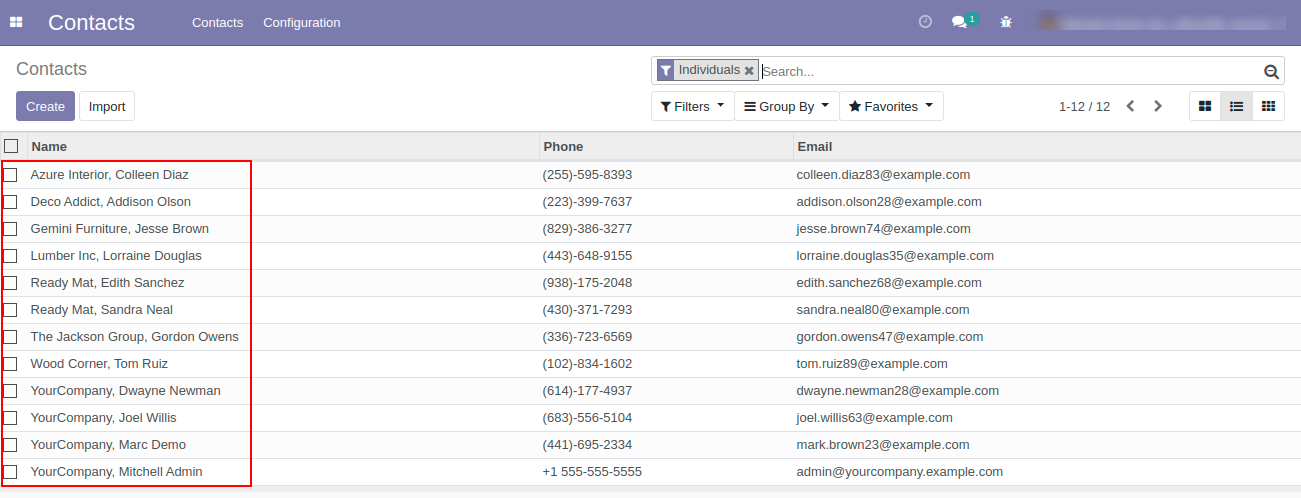This screenshot has width=1301, height=498.
Task: Check the Azure Interior, Colleen Diaz row
Action: 11,175
